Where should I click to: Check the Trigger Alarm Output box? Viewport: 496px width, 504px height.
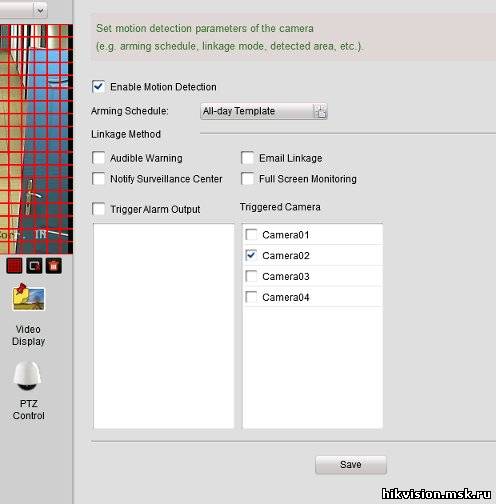tap(99, 209)
